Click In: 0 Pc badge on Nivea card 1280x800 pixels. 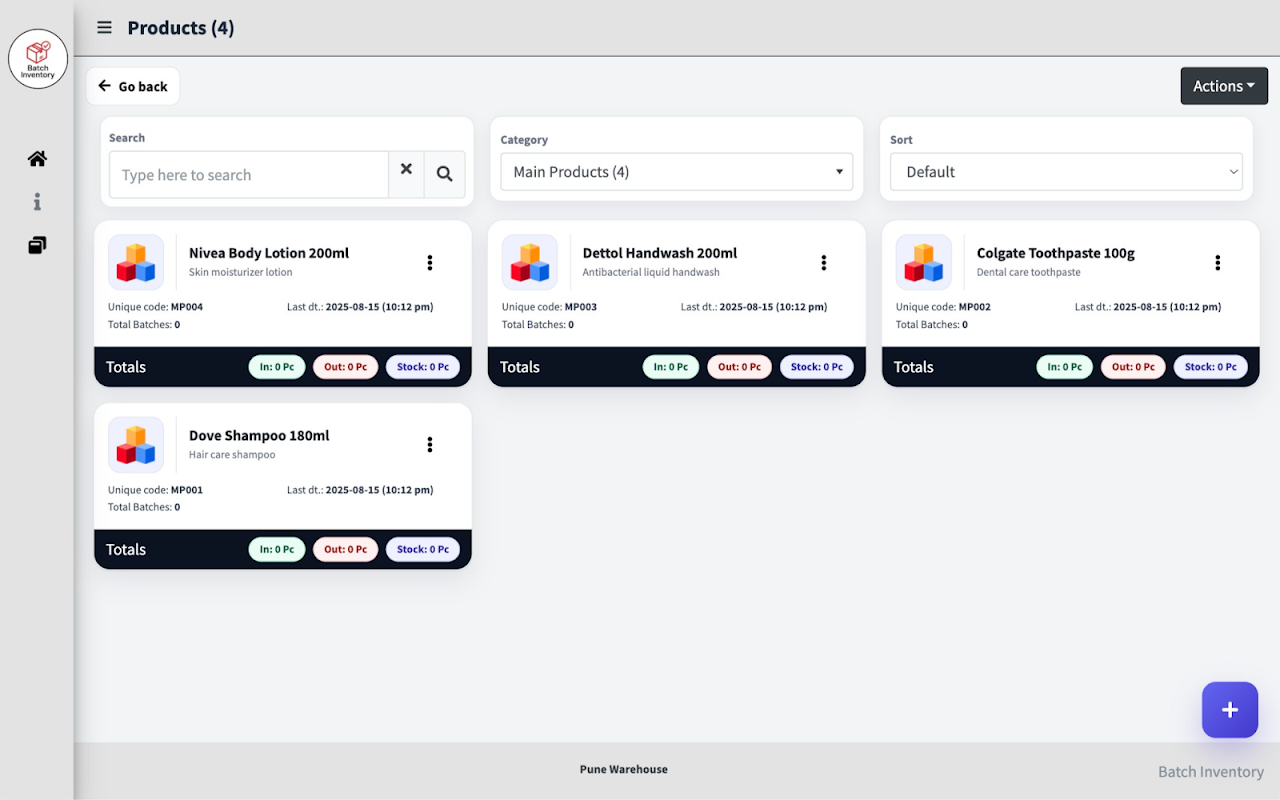pos(277,367)
